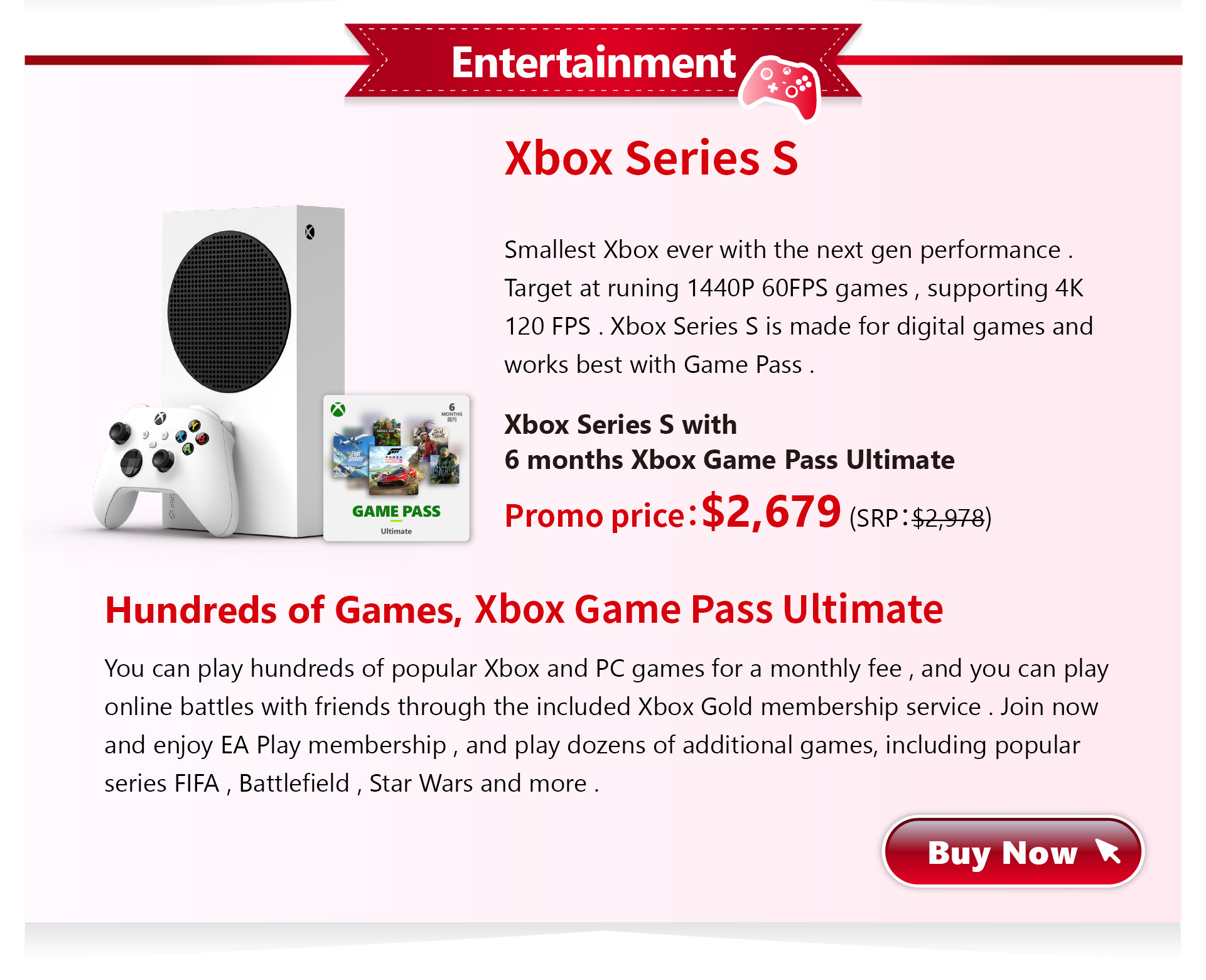Click the Game Pass Ultimate card image
This screenshot has height=980, width=1206.
[x=396, y=468]
